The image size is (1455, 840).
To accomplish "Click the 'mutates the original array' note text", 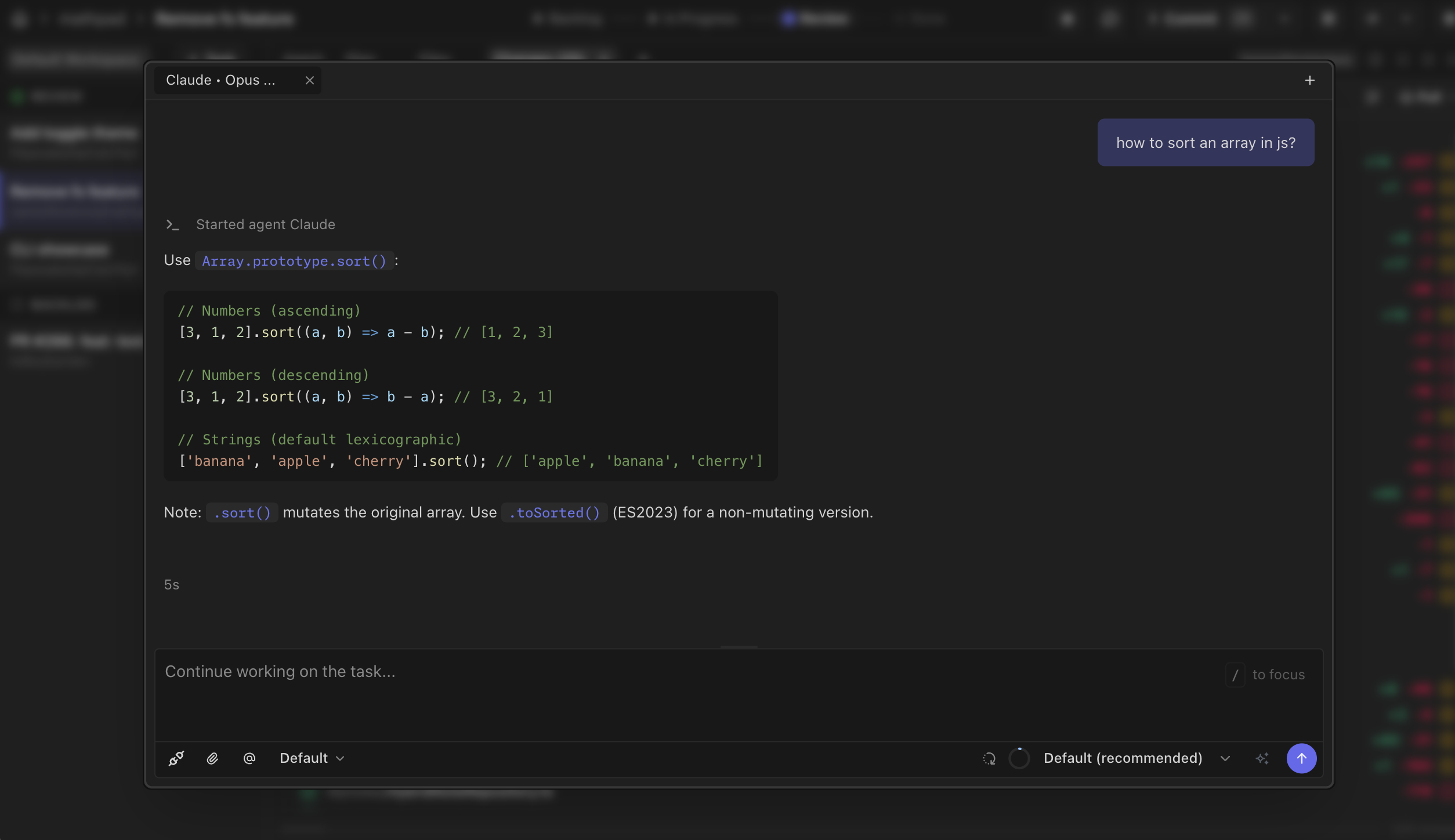I will tap(374, 513).
